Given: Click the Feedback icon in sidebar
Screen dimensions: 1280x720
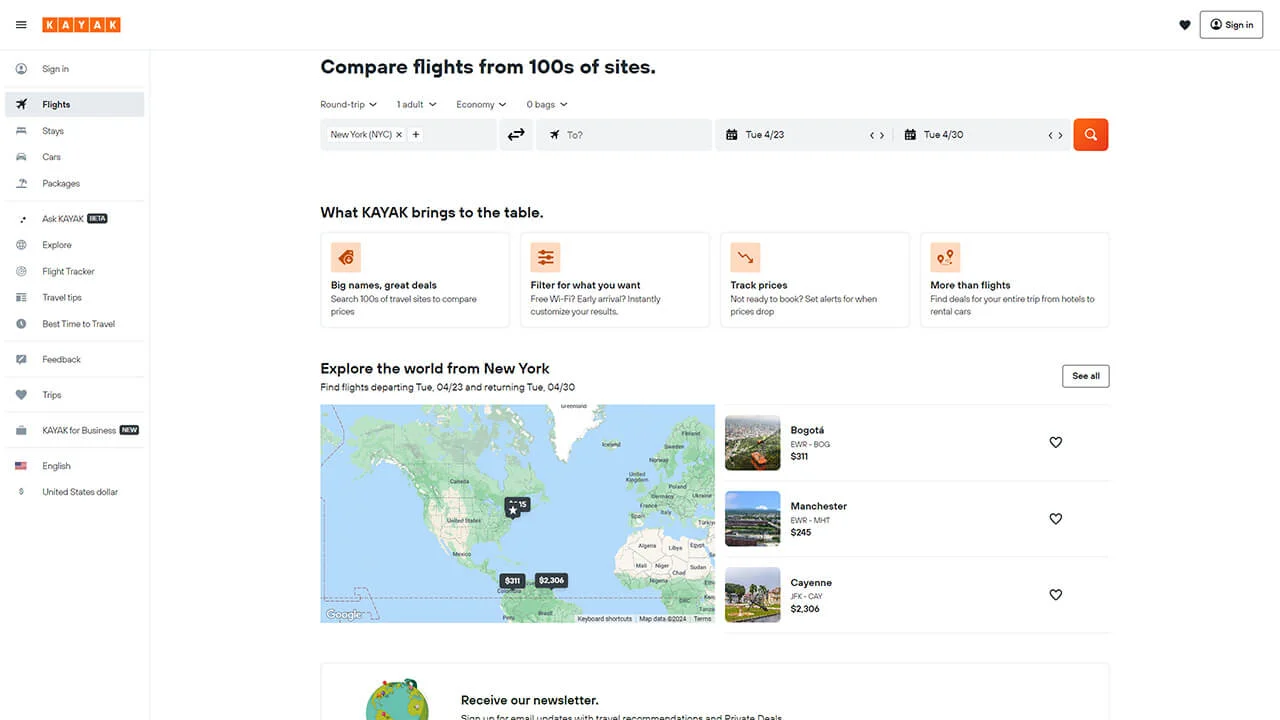Looking at the screenshot, I should [x=21, y=359].
